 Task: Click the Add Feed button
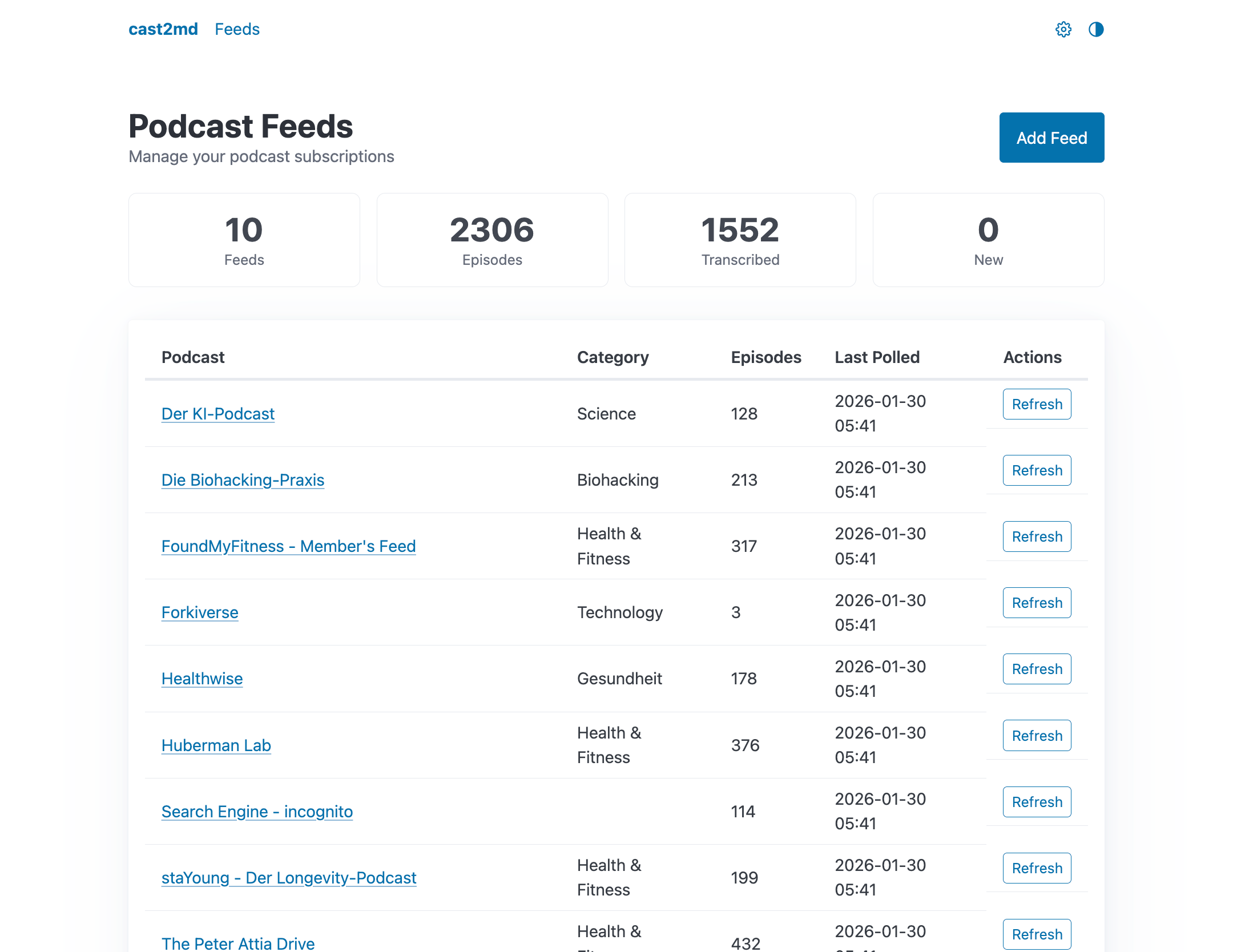1051,138
